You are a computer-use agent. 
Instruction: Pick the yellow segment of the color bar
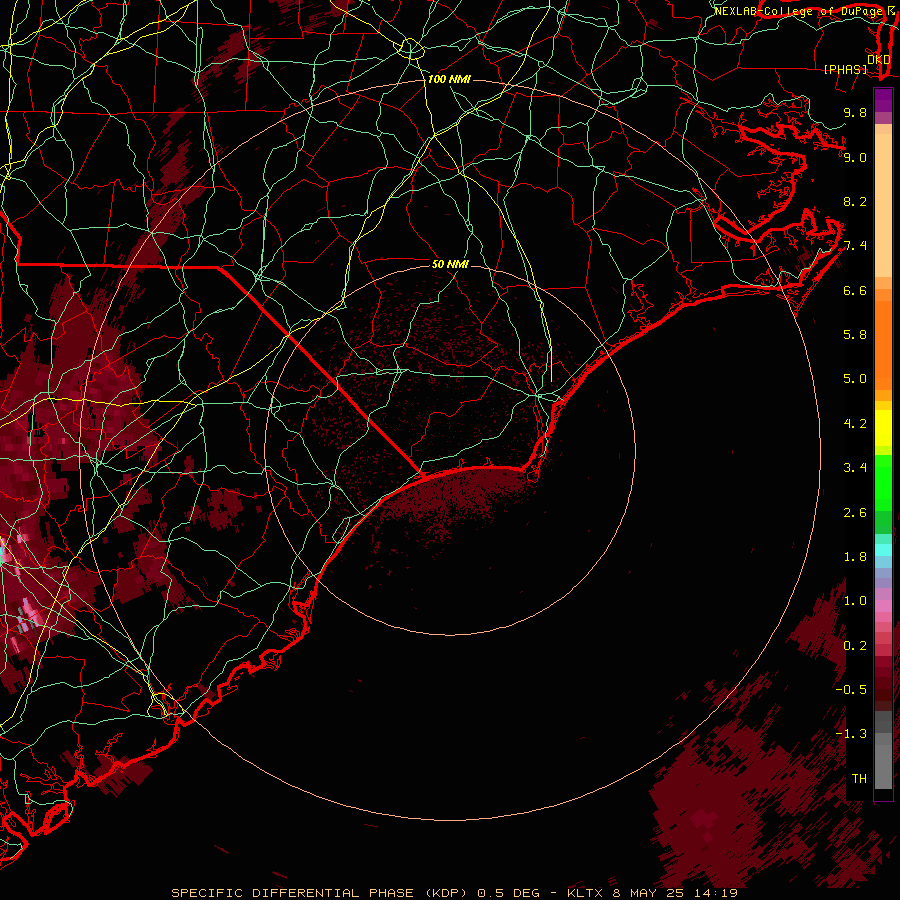883,428
